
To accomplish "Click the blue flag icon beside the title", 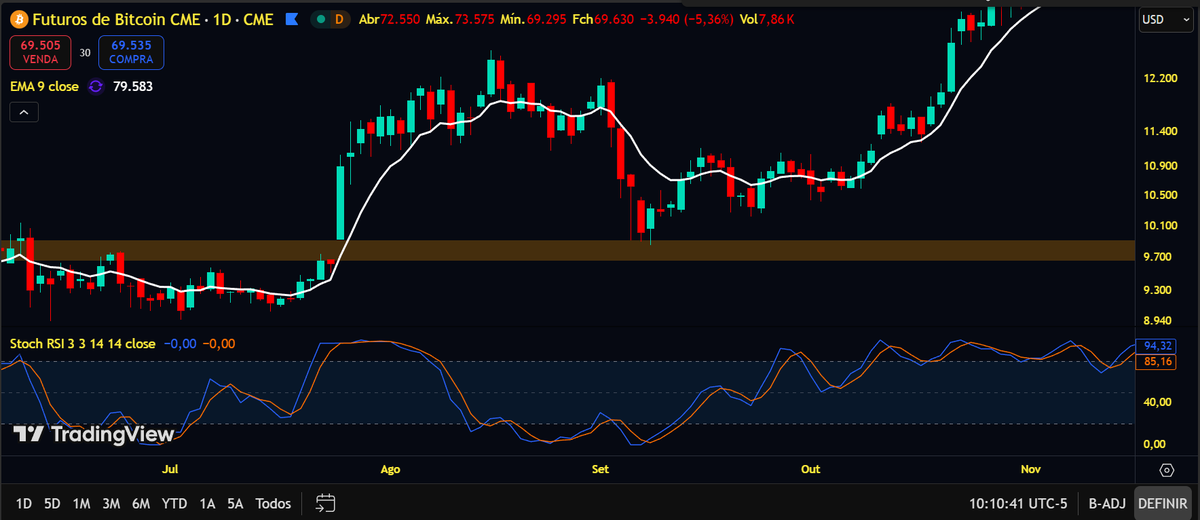I will click(x=291, y=19).
